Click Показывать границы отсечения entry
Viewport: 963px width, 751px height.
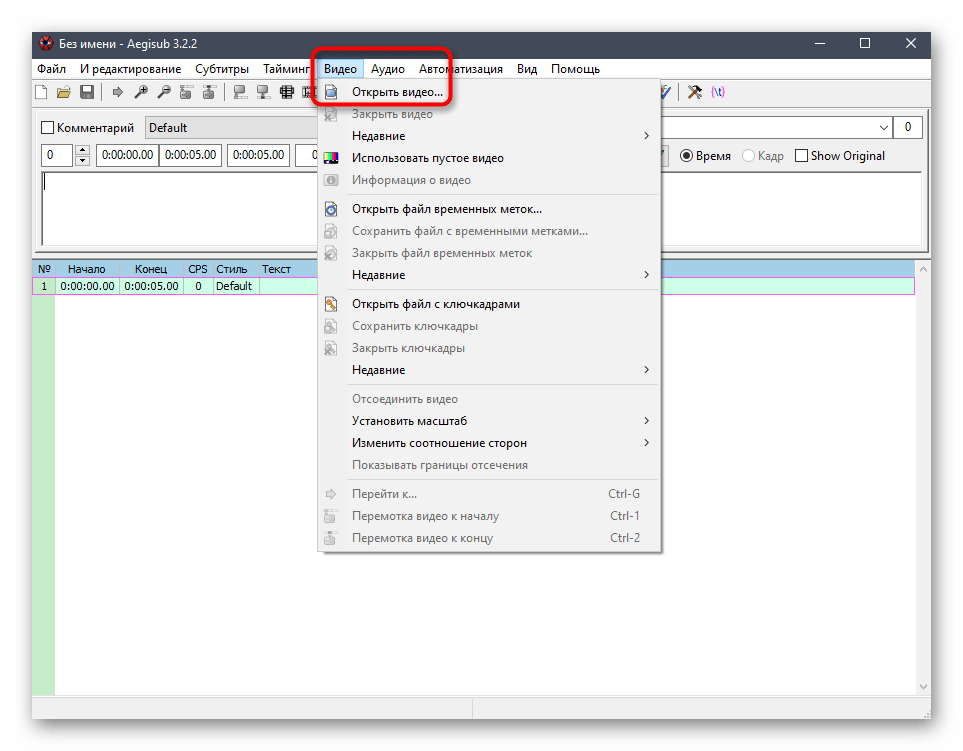[x=489, y=465]
